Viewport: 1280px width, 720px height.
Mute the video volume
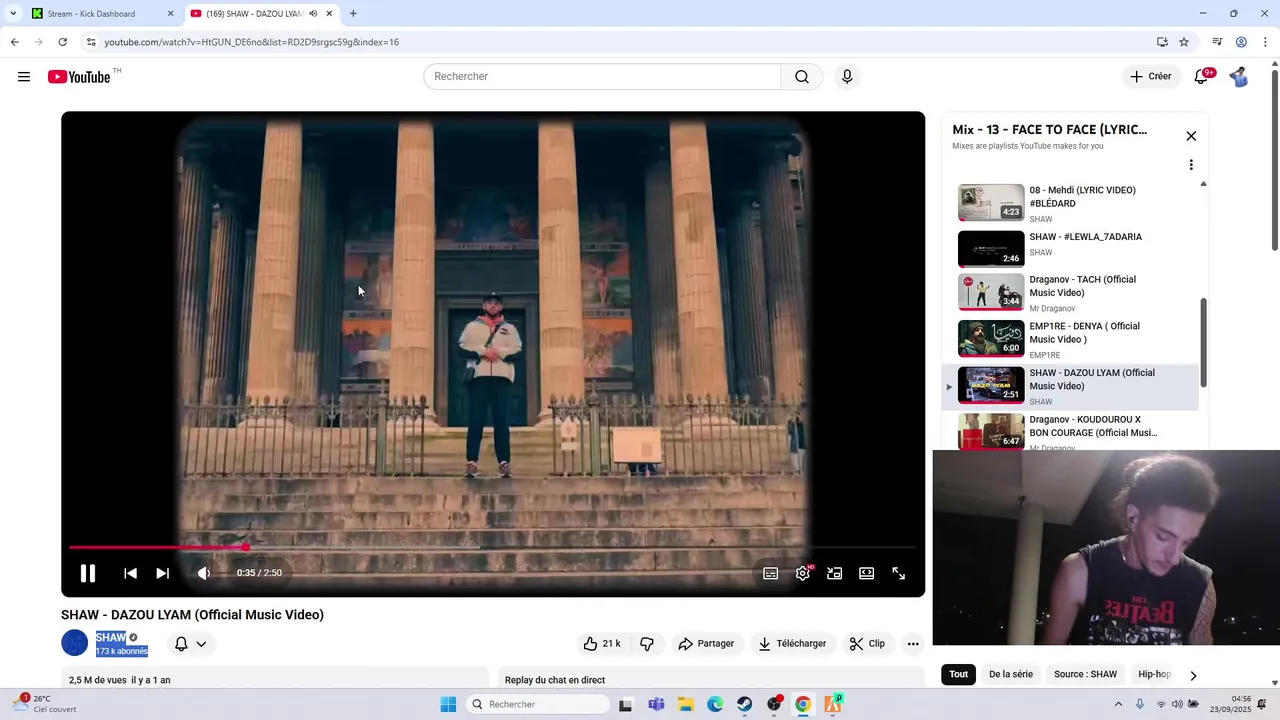[204, 573]
